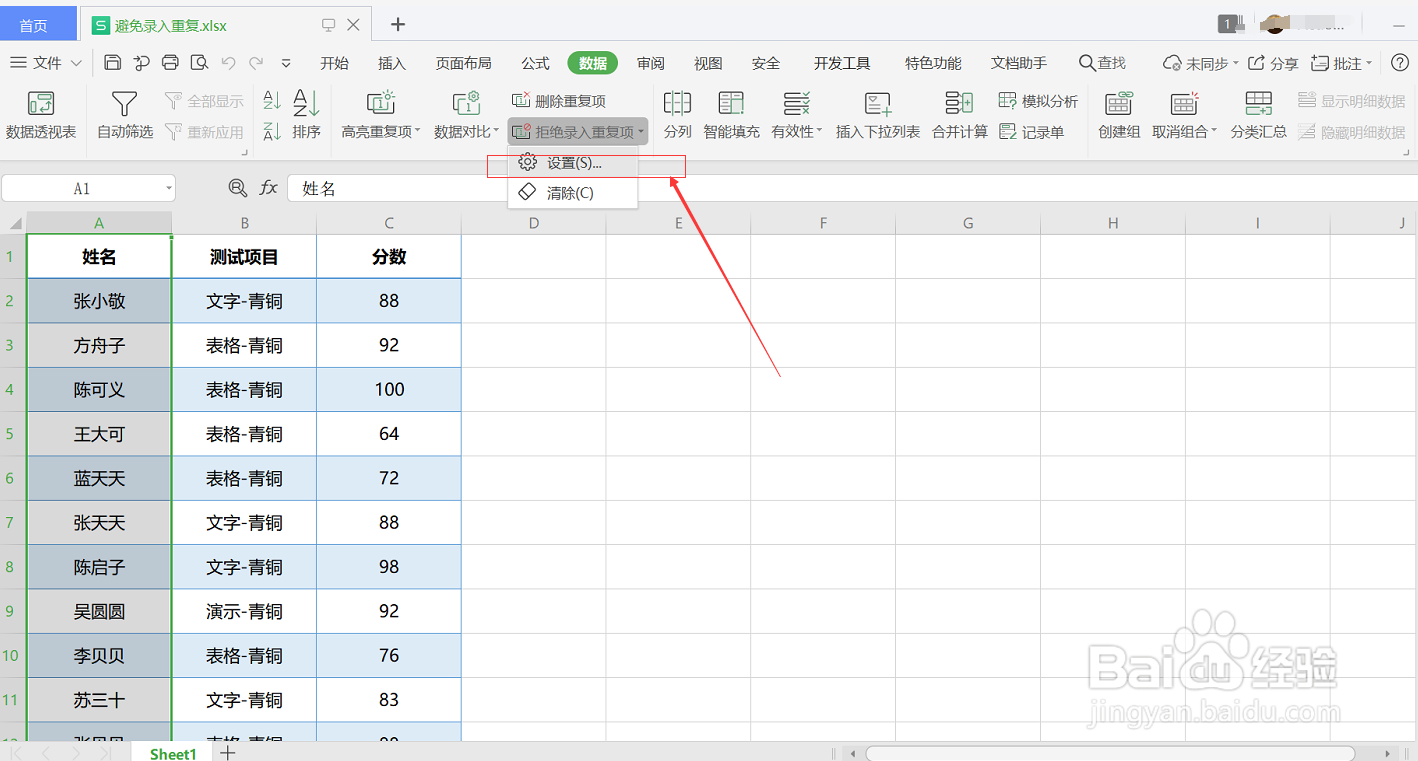Switch to 安全 ribbon tab
This screenshot has width=1418, height=761.
[765, 63]
